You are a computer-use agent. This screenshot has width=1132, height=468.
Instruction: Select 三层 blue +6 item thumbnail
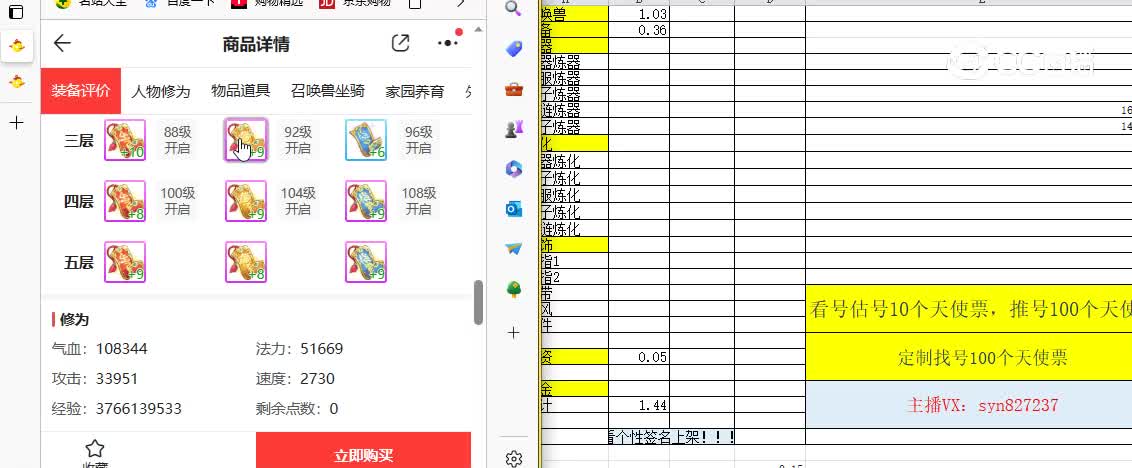(366, 140)
